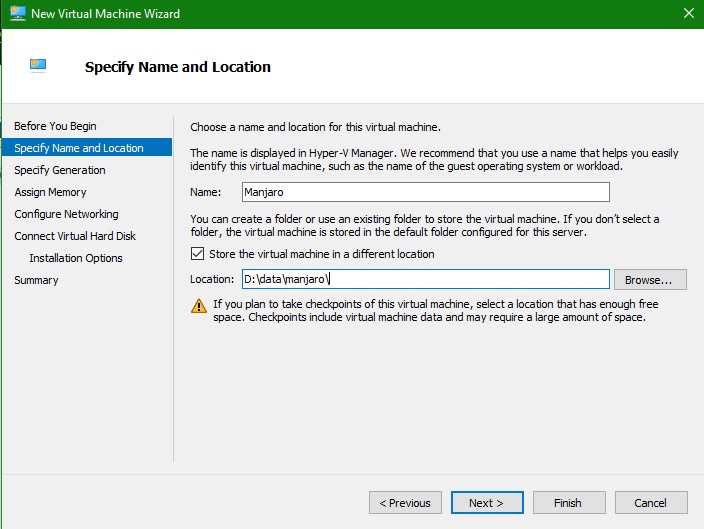The height and width of the screenshot is (529, 704).
Task: Open the Specify Generation step
Action: click(60, 170)
